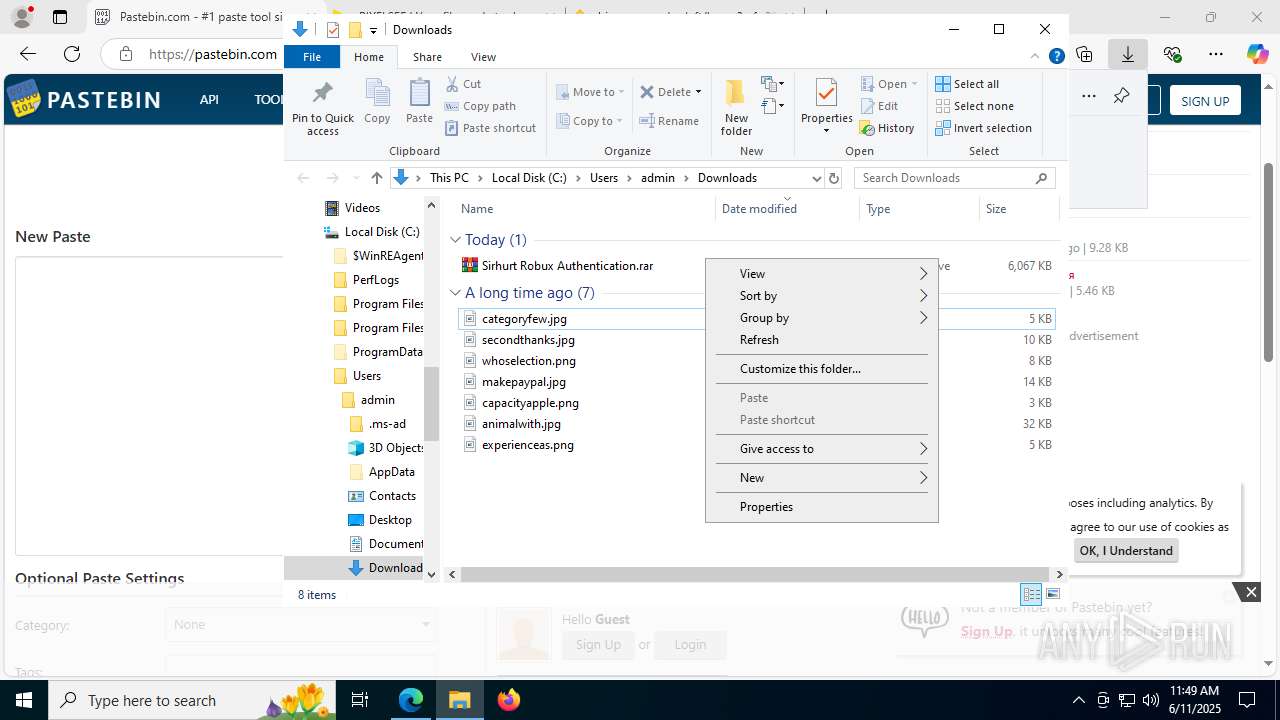Click the Edit icon in Open group
Image resolution: width=1280 pixels, height=720 pixels.
[868, 106]
